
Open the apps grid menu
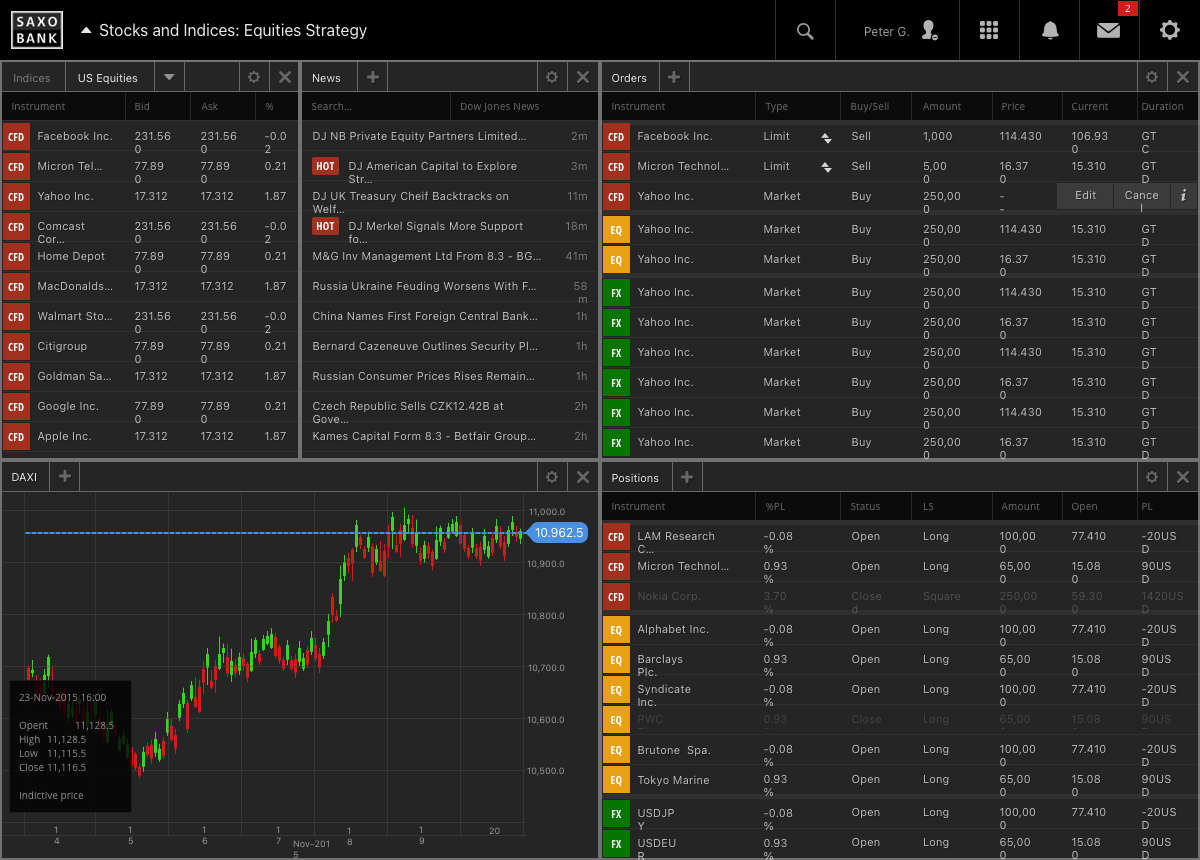989,31
